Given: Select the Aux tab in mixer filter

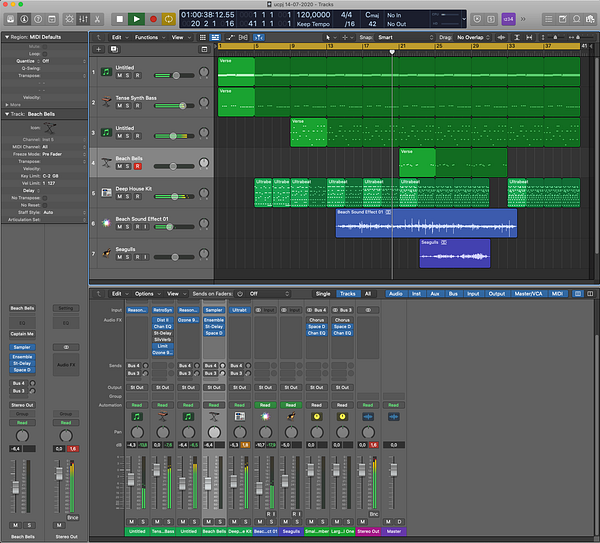Looking at the screenshot, I should click(436, 294).
